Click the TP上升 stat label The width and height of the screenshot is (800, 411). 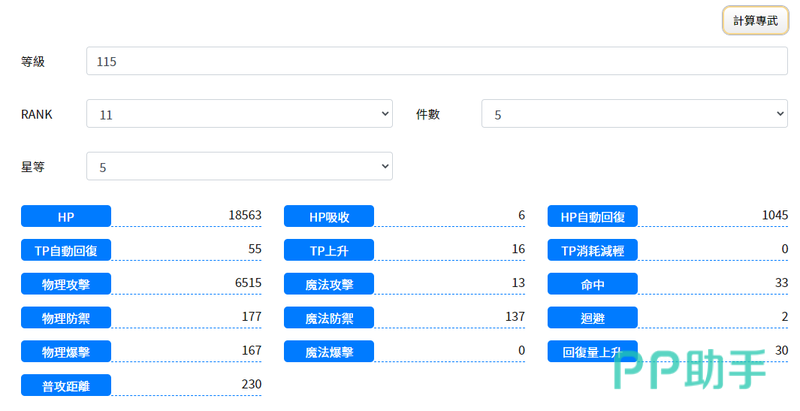pyautogui.click(x=329, y=250)
